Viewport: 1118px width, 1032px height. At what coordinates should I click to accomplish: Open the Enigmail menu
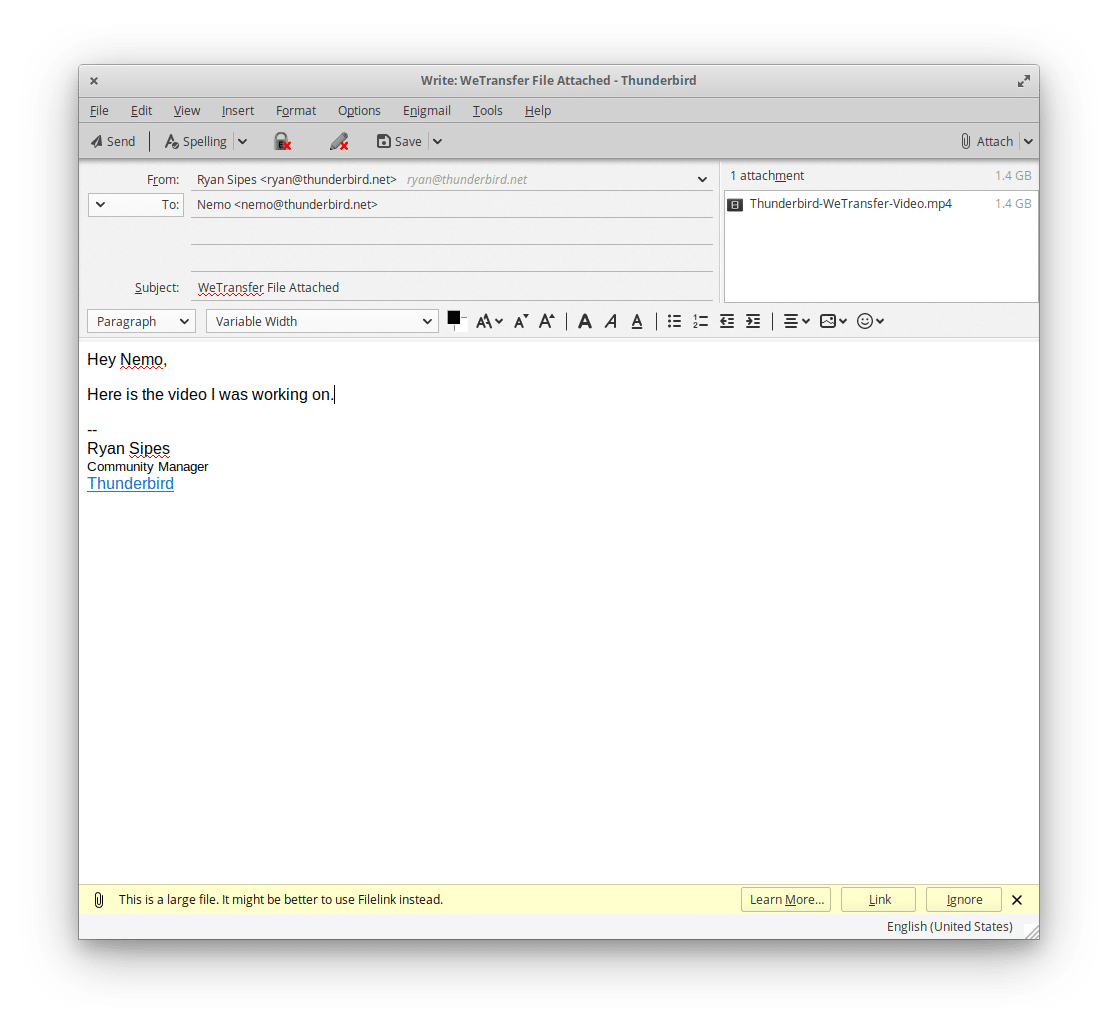pos(427,110)
